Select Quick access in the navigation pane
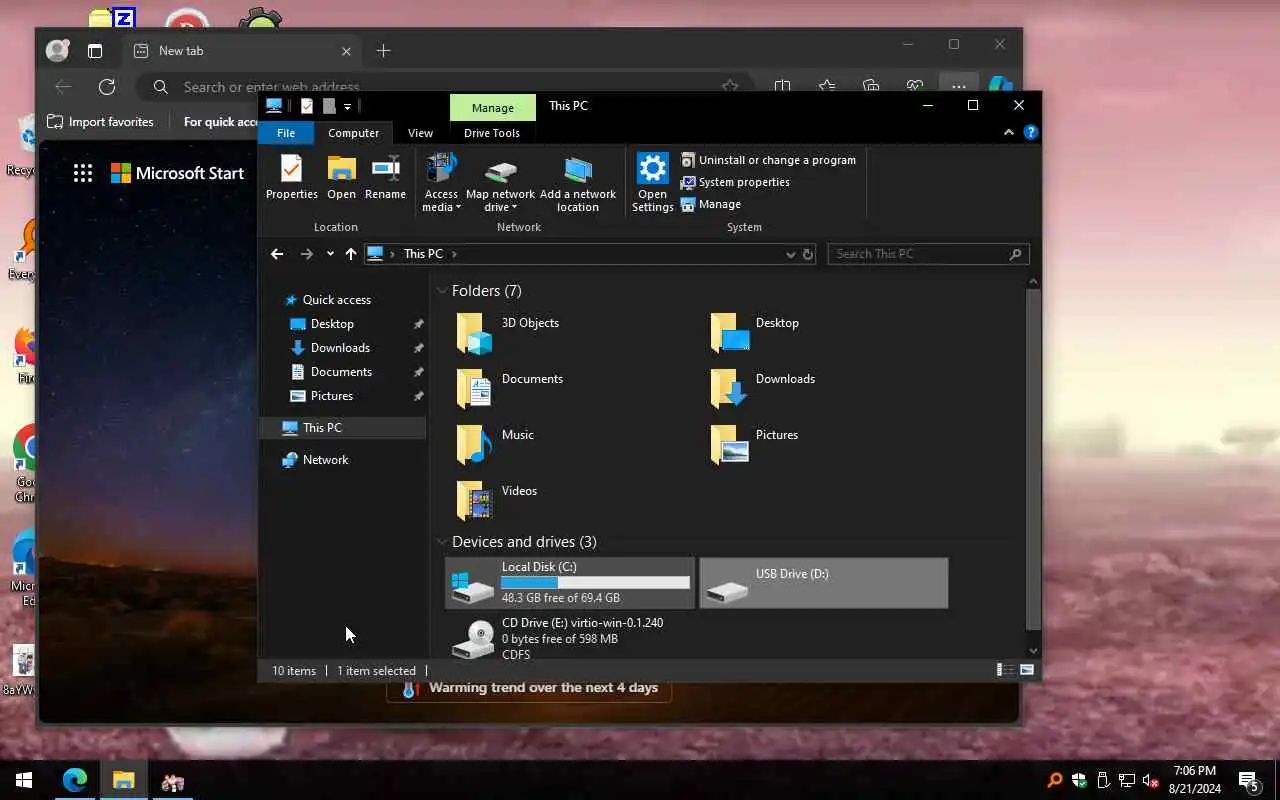 click(x=336, y=300)
